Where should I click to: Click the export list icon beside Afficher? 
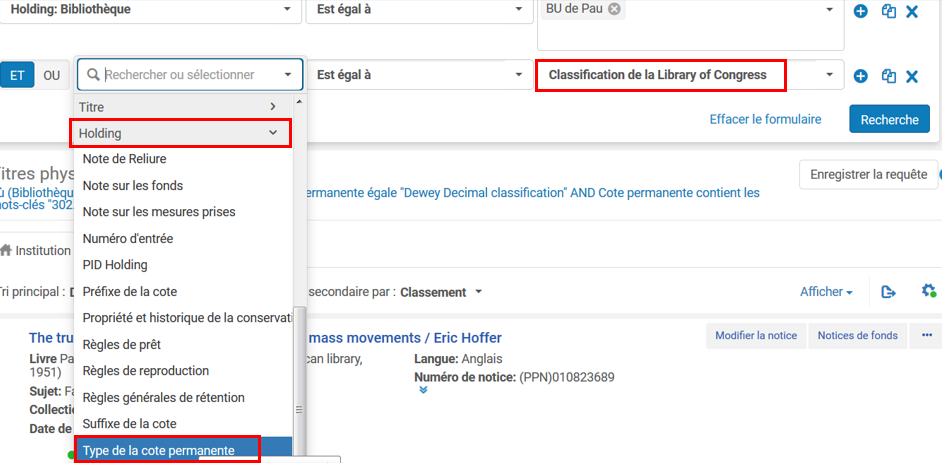coord(888,292)
